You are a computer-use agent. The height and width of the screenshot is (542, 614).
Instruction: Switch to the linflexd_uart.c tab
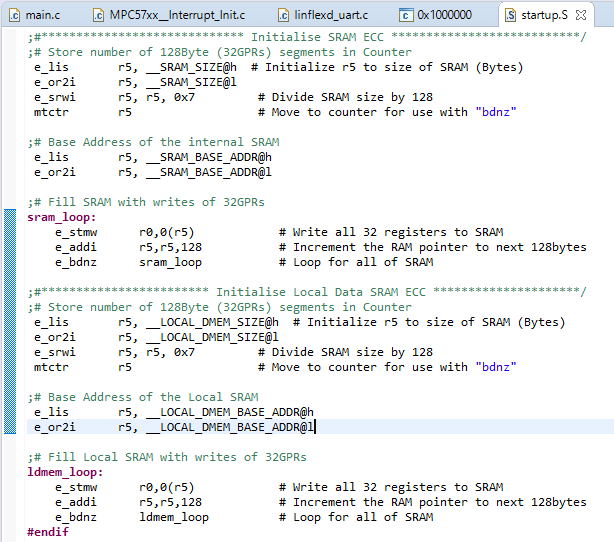pos(323,15)
